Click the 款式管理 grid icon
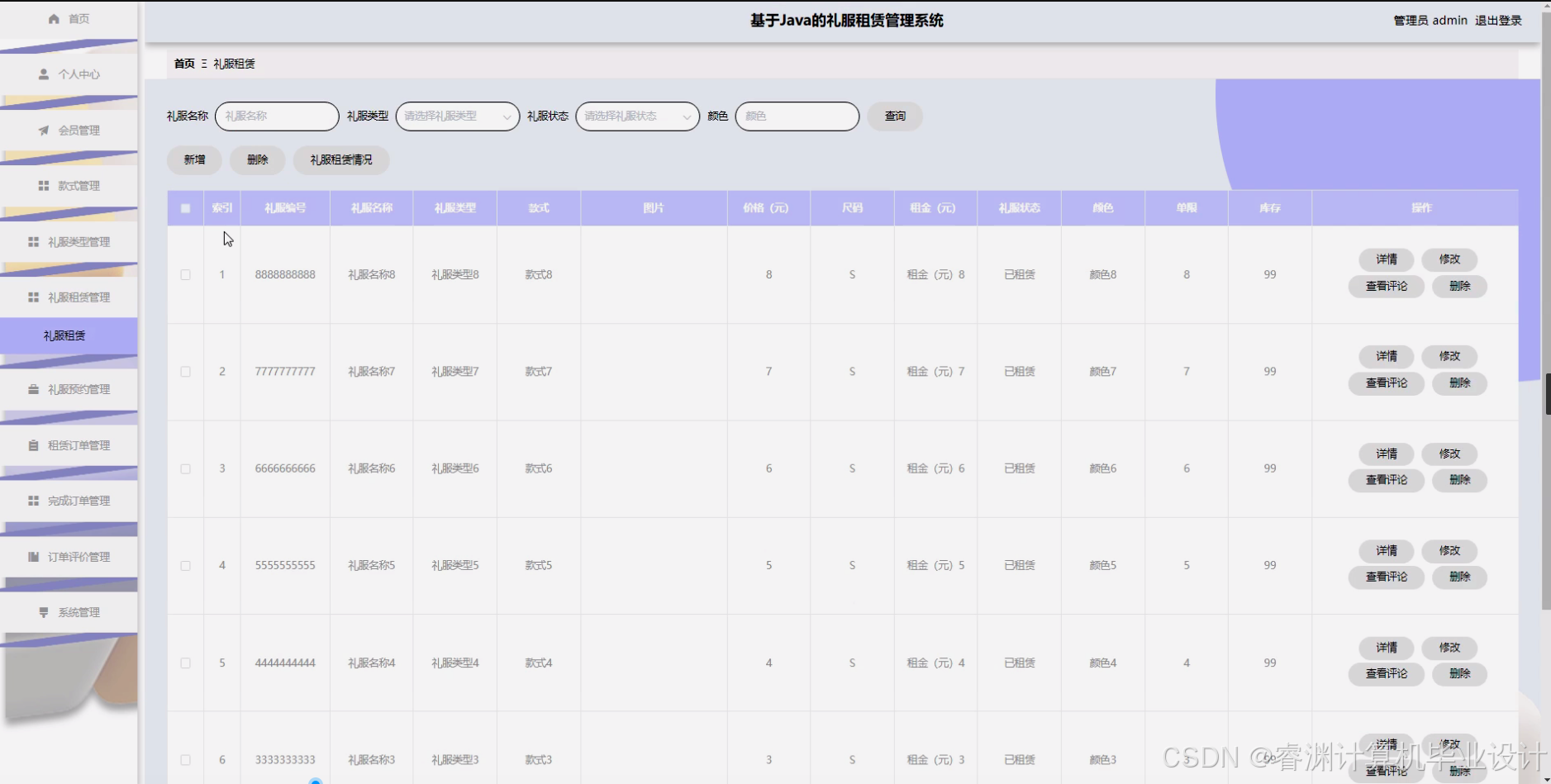Image resolution: width=1551 pixels, height=784 pixels. 44,185
